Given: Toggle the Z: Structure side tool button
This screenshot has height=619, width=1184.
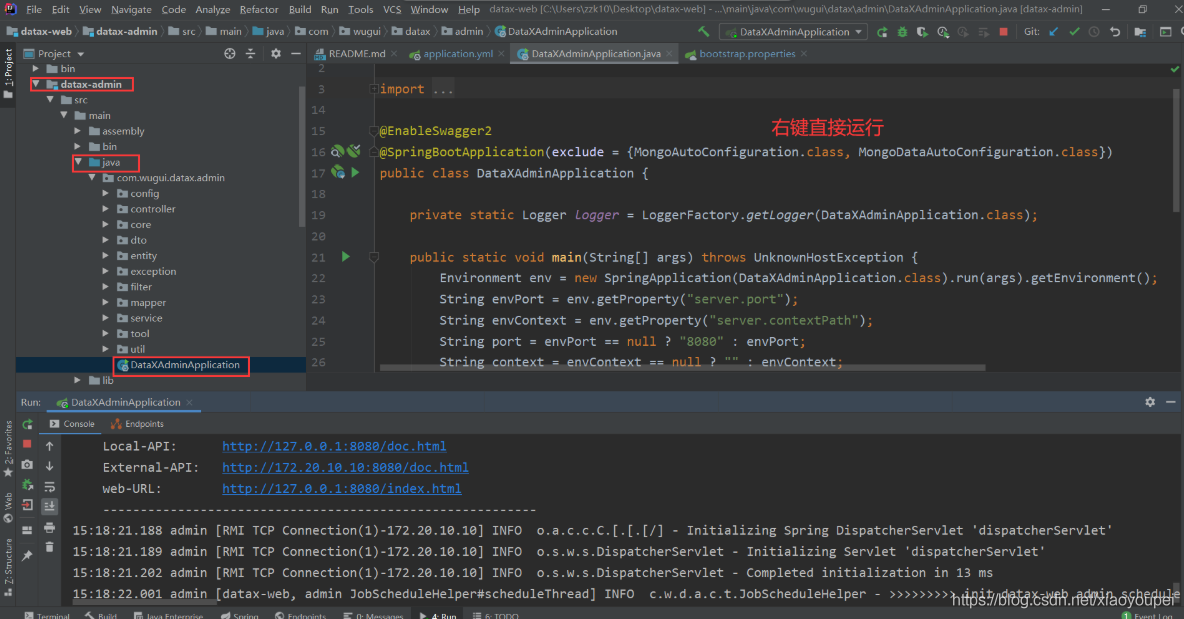Looking at the screenshot, I should [x=8, y=568].
